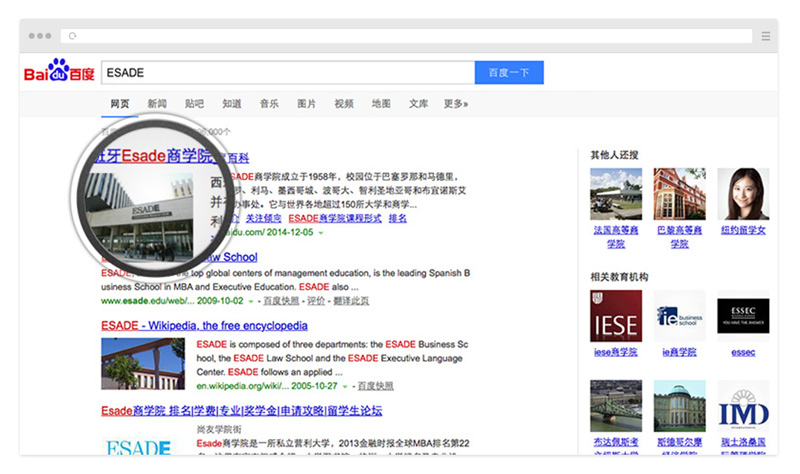
Task: Click the reload icon in address bar
Action: pyautogui.click(x=72, y=36)
